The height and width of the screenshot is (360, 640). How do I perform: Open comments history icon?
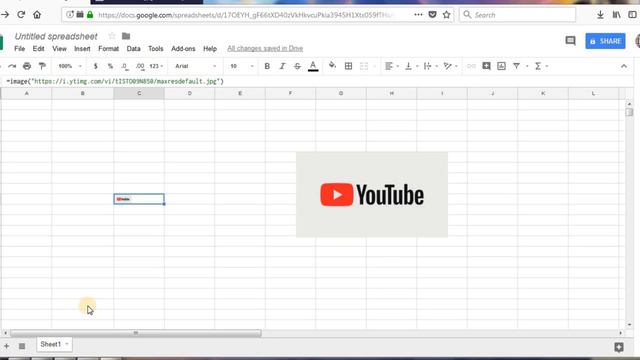pyautogui.click(x=570, y=41)
